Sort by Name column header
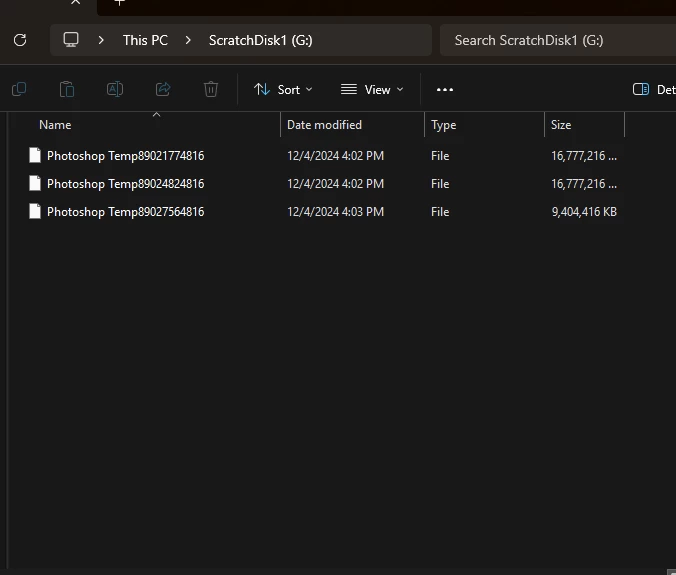 coord(55,125)
